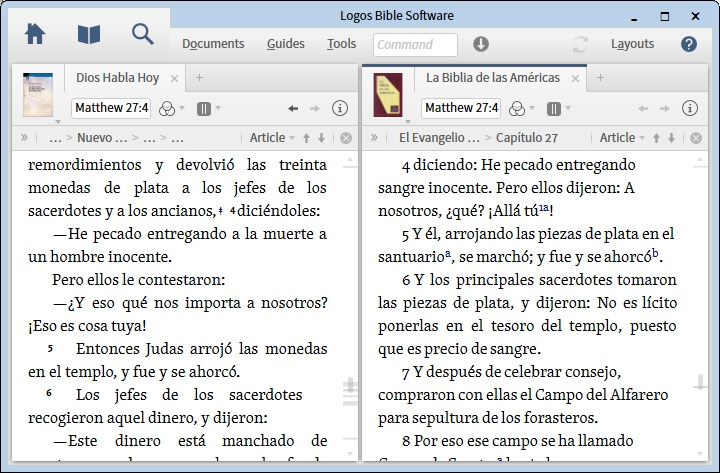The image size is (720, 473).
Task: Open footnote a after santuario
Action: tap(448, 253)
